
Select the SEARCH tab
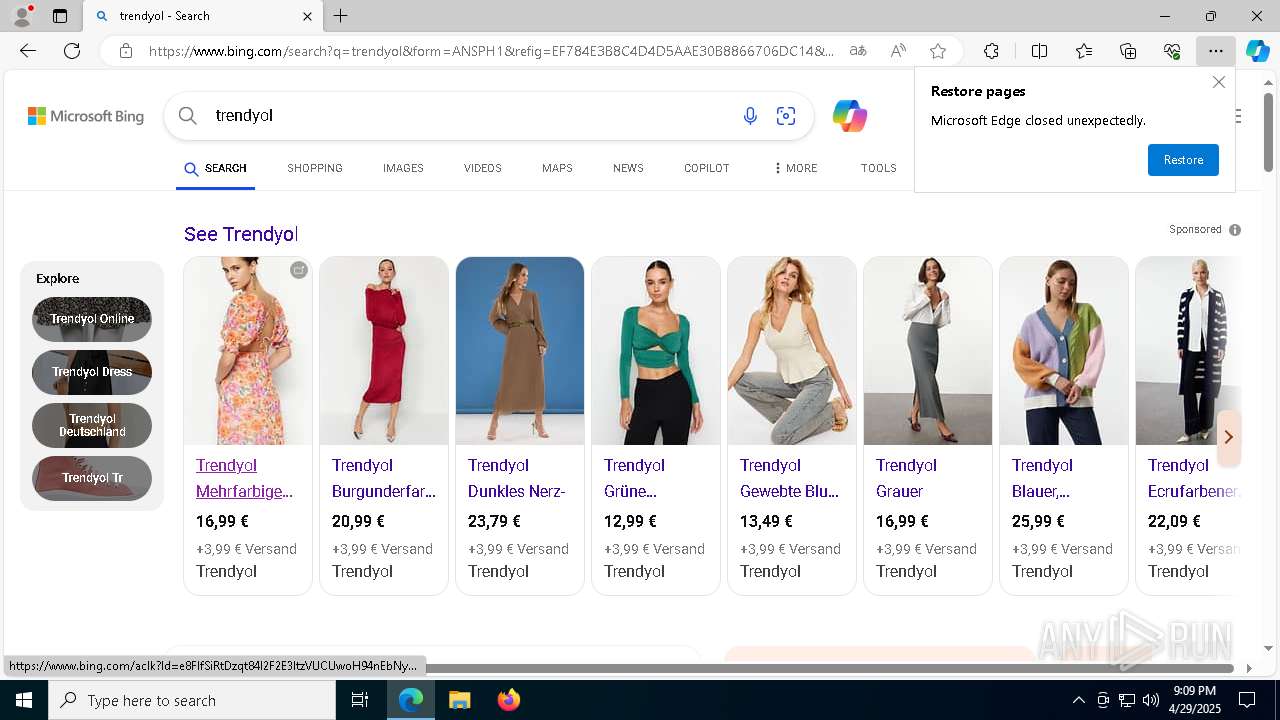pyautogui.click(x=215, y=168)
